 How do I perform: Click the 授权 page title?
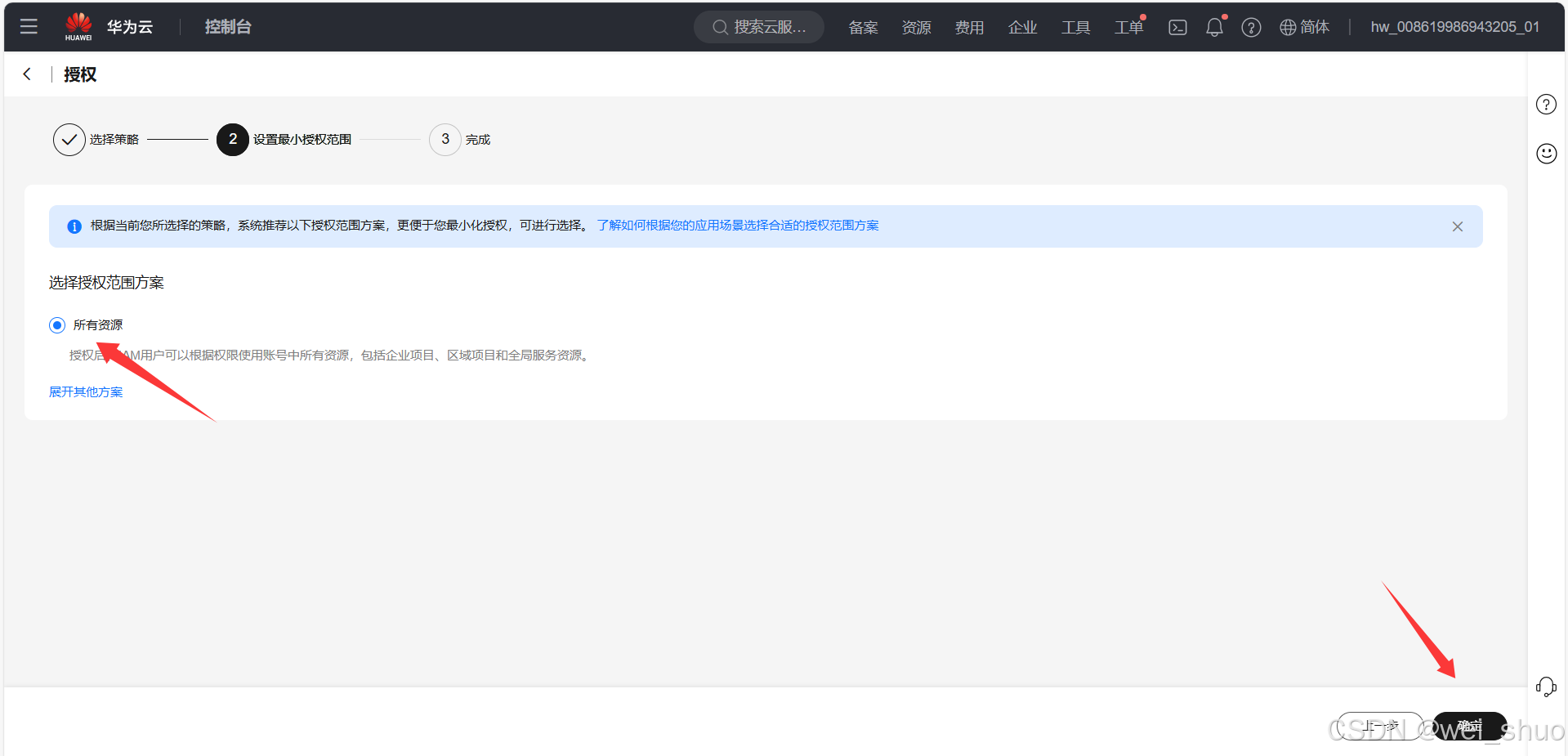[80, 74]
